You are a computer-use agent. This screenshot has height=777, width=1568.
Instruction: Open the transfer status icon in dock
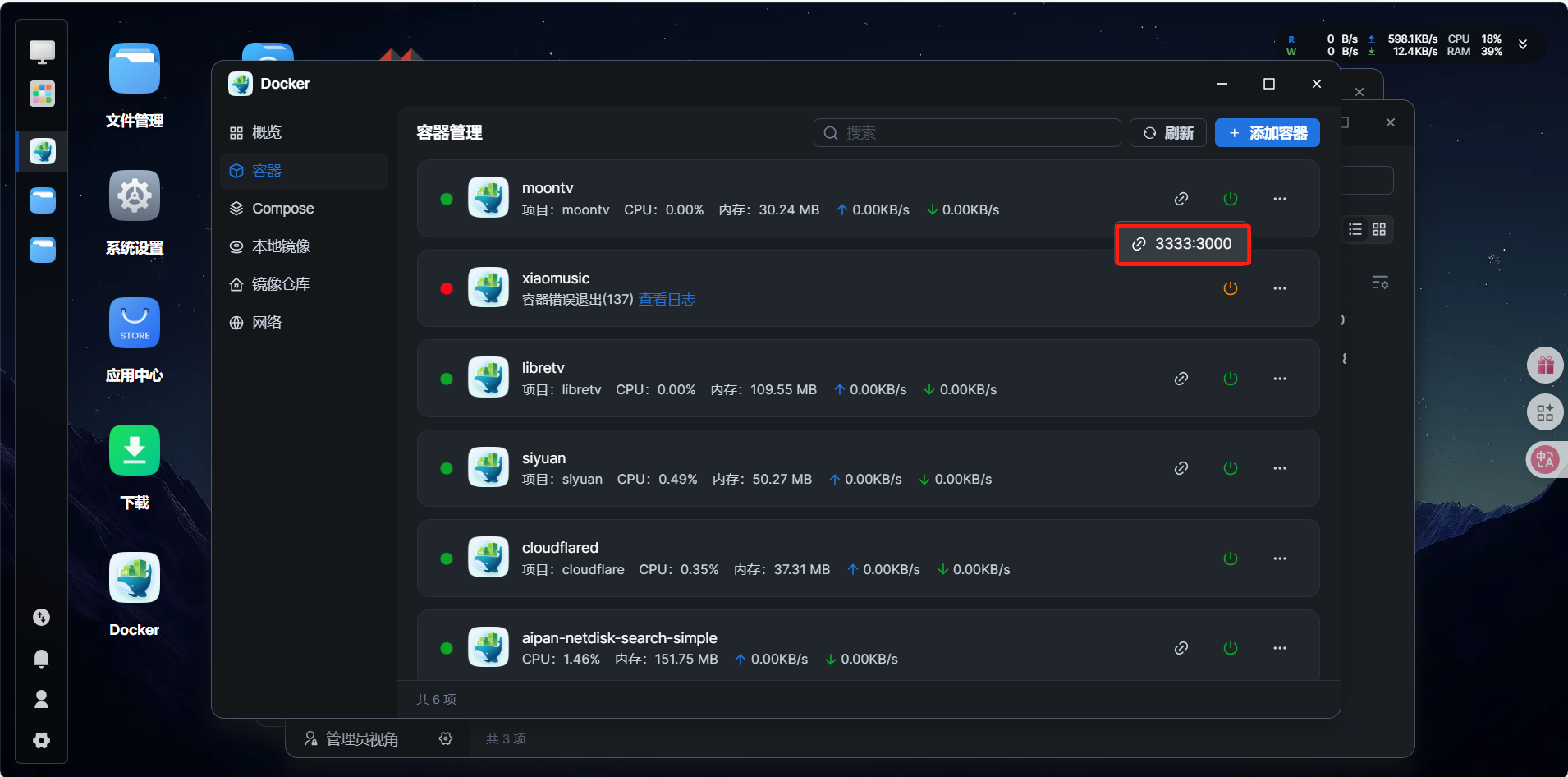41,618
